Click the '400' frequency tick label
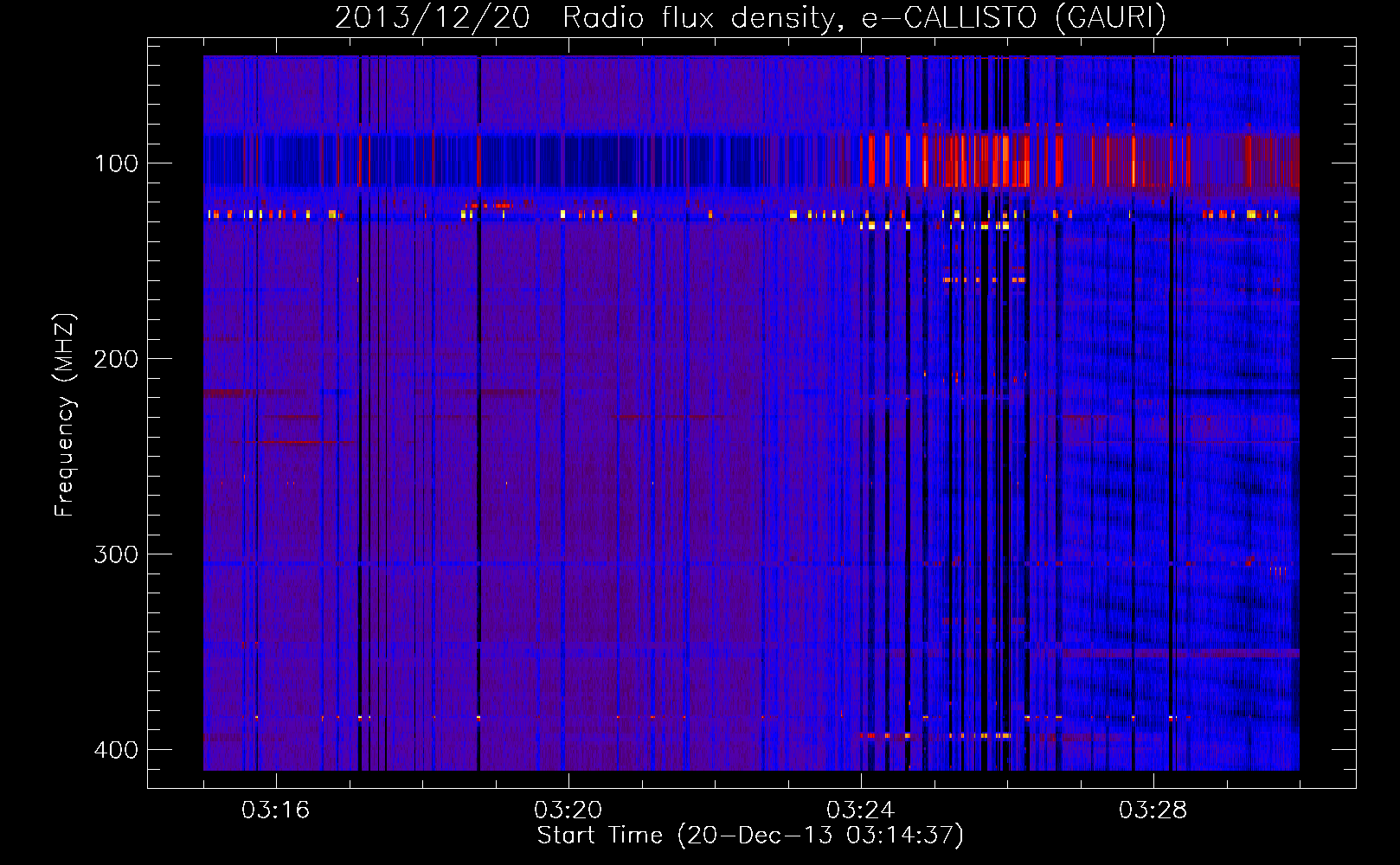This screenshot has height=865, width=1400. pos(116,750)
